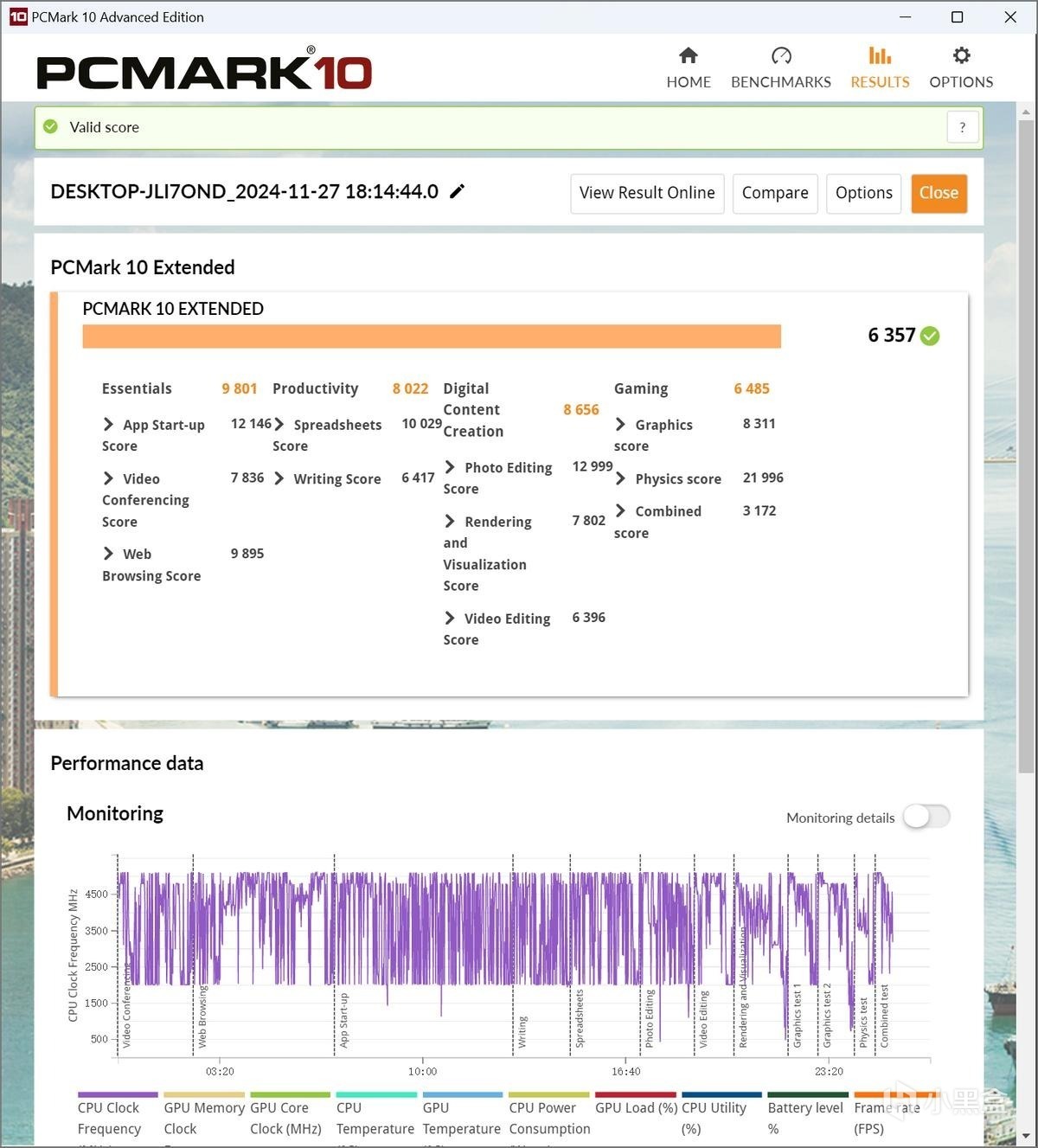1038x1148 pixels.
Task: Click the scrollbar down arrow
Action: [x=1026, y=1135]
